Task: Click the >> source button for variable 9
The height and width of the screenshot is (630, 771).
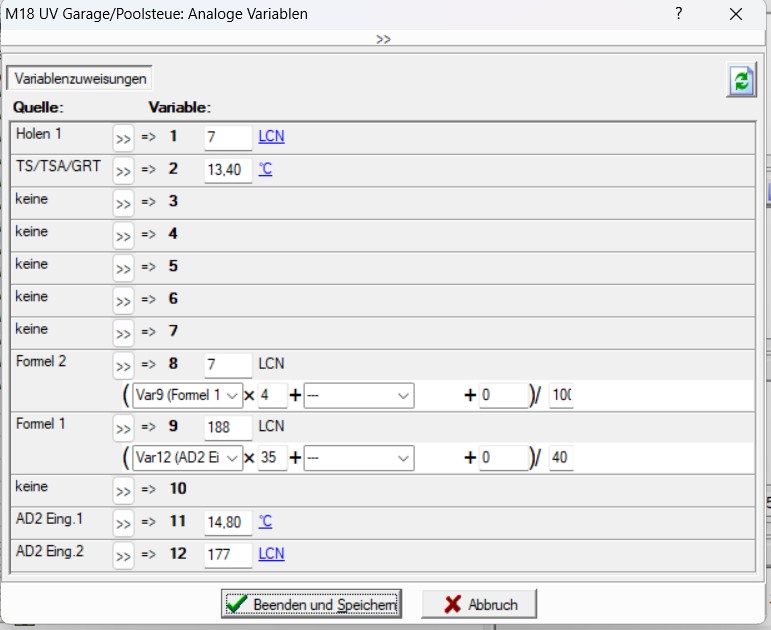Action: pyautogui.click(x=123, y=429)
